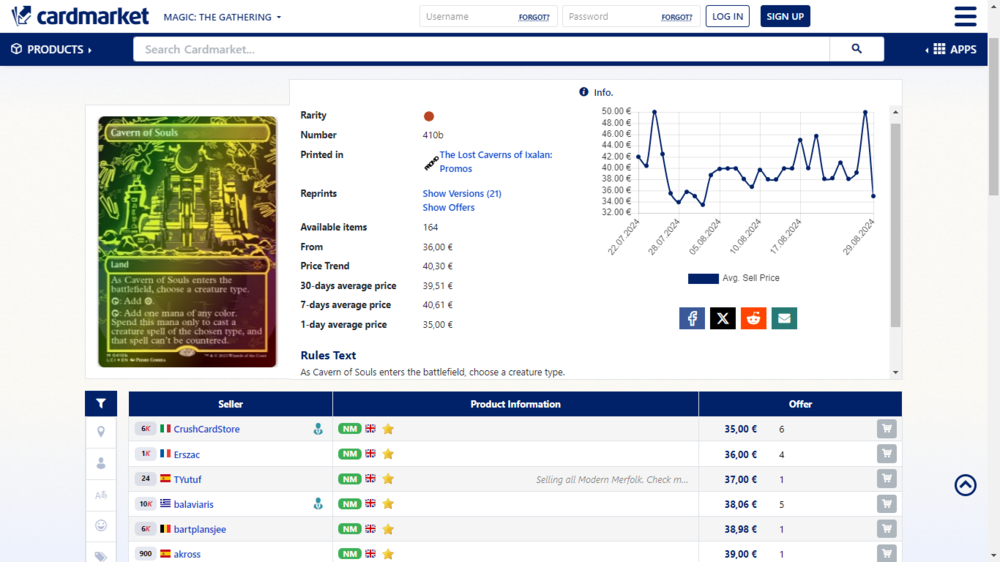Open Show Versions (21) link

tap(461, 193)
